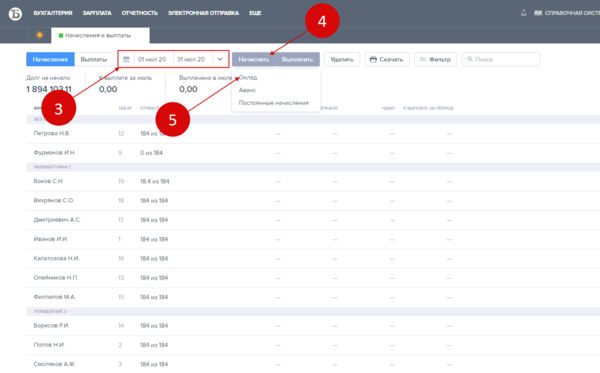This screenshot has height=373, width=600.
Task: Select employee Иванов И.И. row
Action: (x=313, y=239)
